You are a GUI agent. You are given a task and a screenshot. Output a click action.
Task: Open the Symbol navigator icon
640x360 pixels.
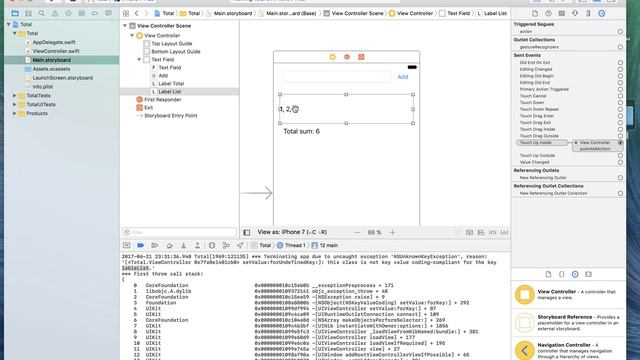tap(28, 13)
